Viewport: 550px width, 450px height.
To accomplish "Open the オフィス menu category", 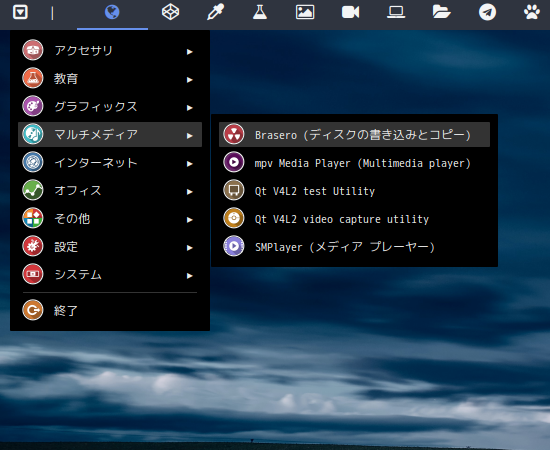I will tap(110, 190).
